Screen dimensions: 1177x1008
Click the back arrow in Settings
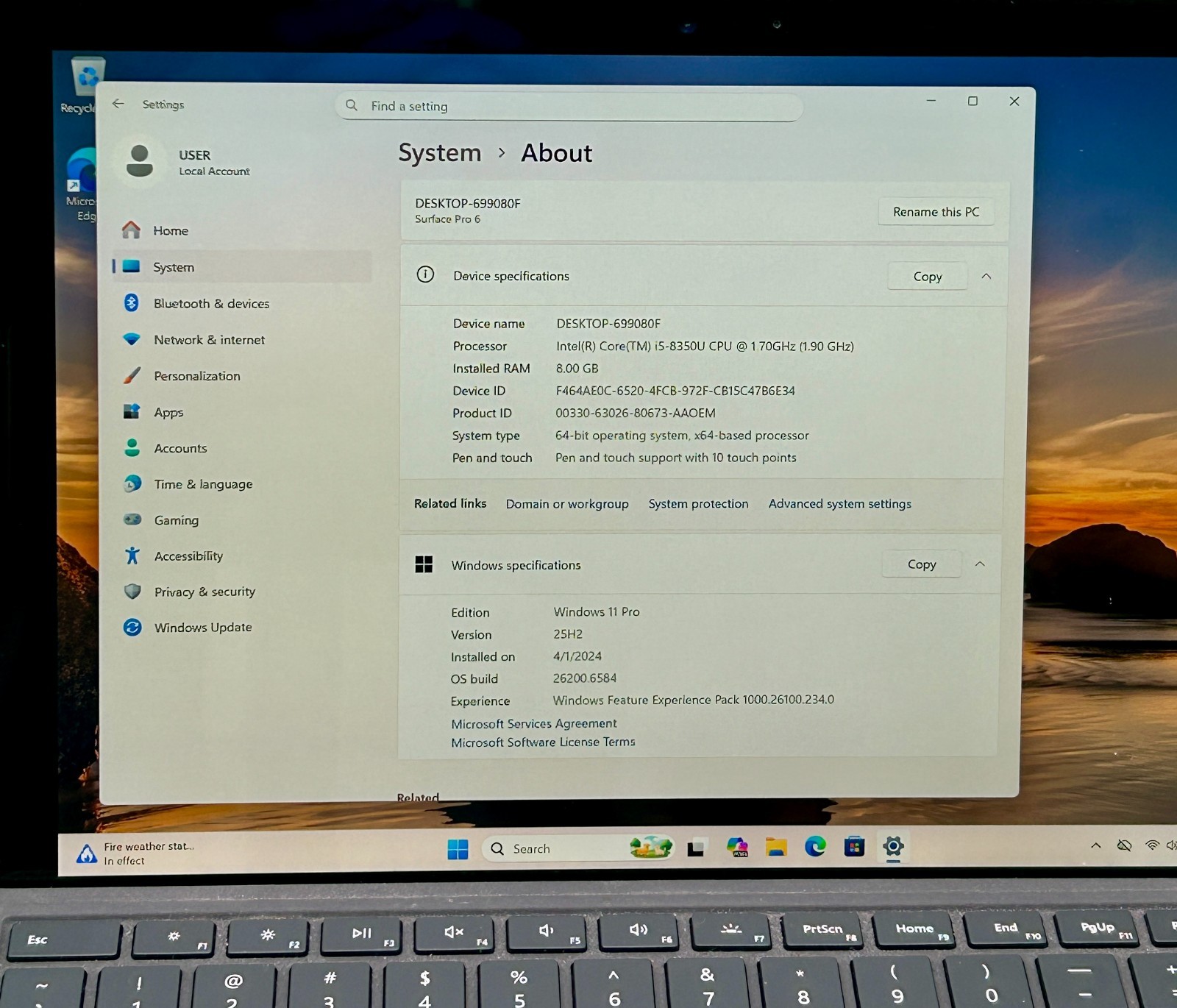click(118, 104)
